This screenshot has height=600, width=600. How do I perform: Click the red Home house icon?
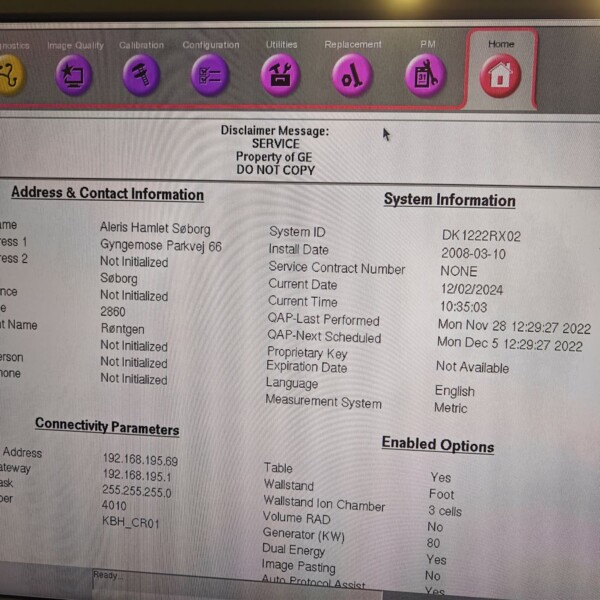coord(500,76)
